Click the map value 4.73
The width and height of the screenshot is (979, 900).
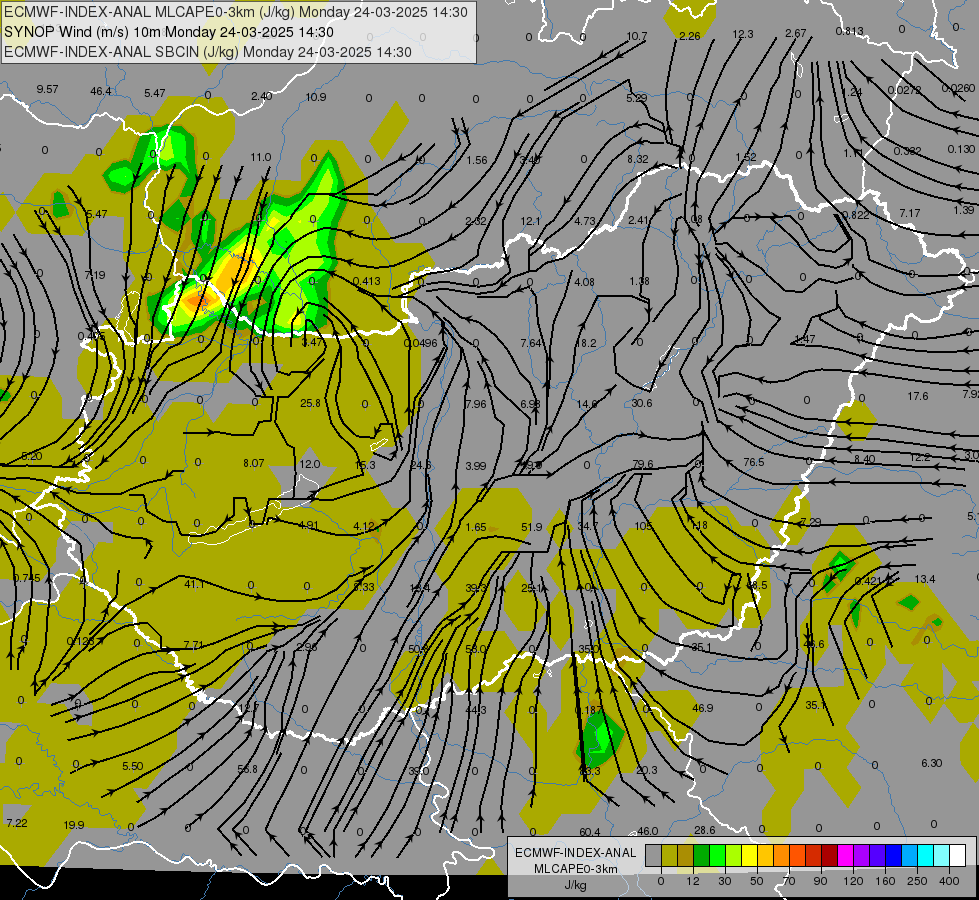[x=585, y=221]
